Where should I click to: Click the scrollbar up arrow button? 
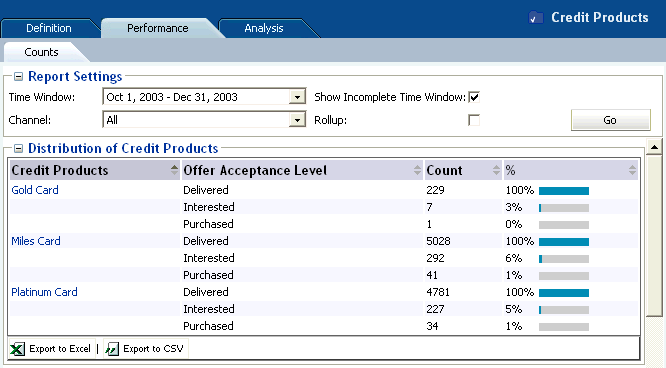(655, 147)
